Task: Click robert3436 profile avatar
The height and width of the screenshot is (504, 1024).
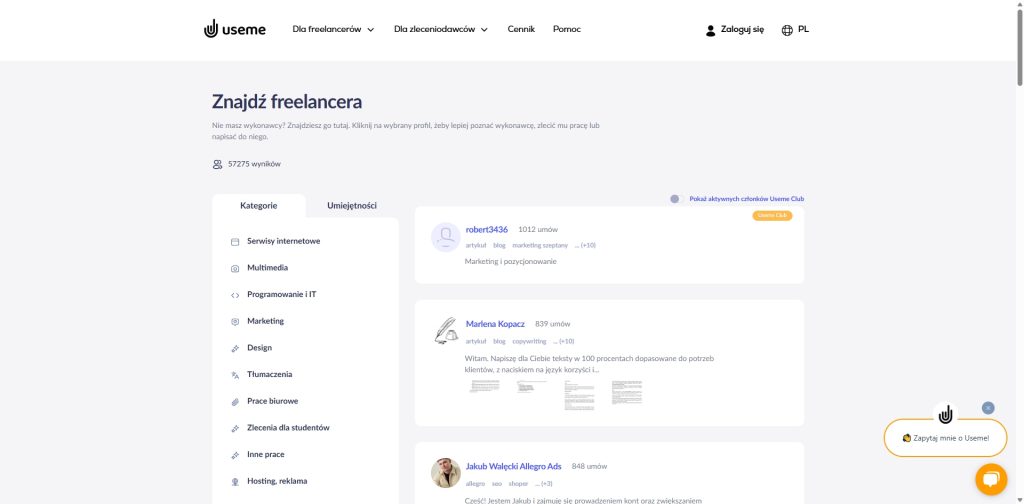Action: coord(445,237)
